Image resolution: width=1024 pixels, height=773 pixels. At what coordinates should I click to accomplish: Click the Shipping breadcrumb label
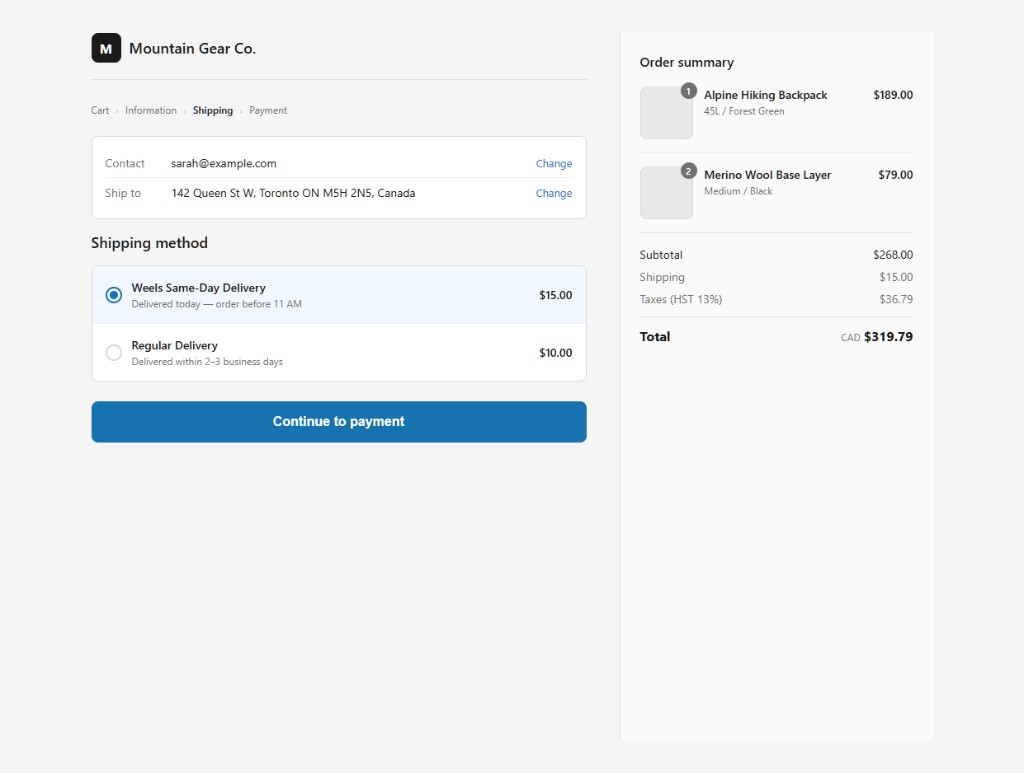[x=212, y=110]
